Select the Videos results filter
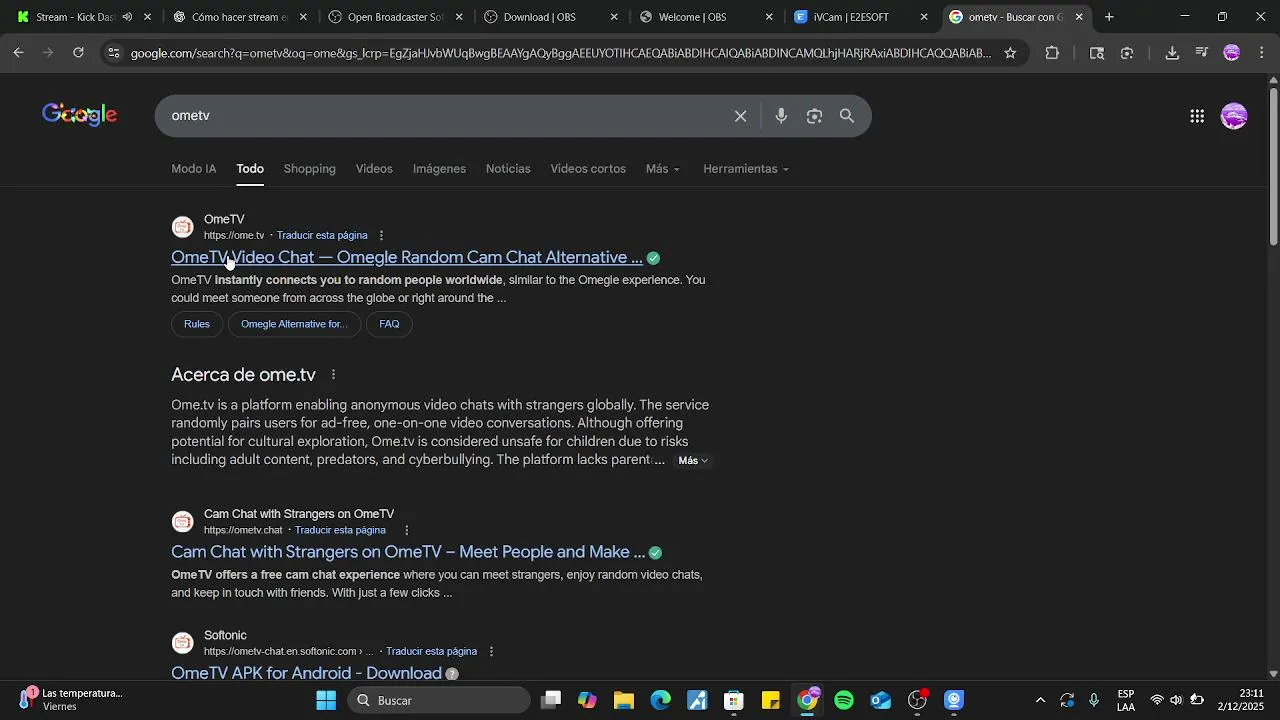 [374, 169]
